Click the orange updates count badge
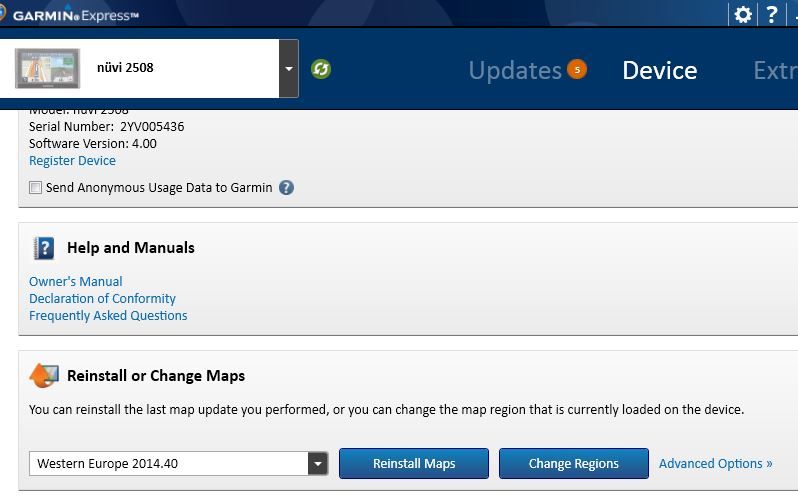 tap(577, 69)
